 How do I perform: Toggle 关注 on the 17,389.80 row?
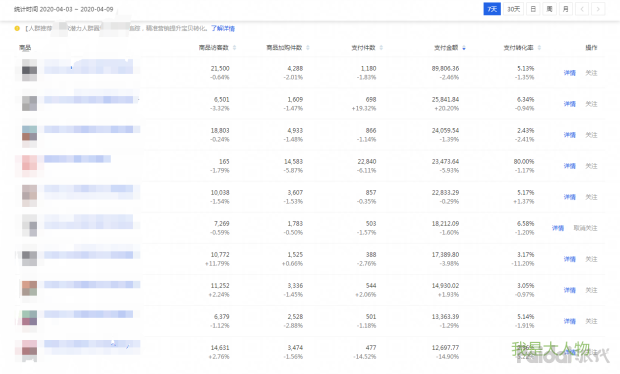[591, 259]
